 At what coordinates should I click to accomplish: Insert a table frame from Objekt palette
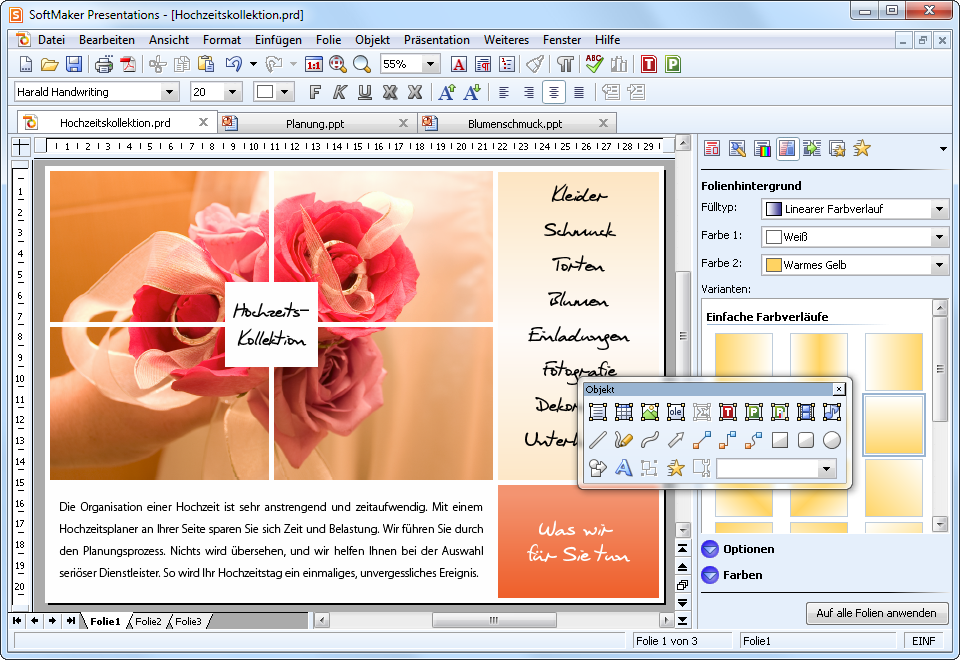(x=624, y=412)
